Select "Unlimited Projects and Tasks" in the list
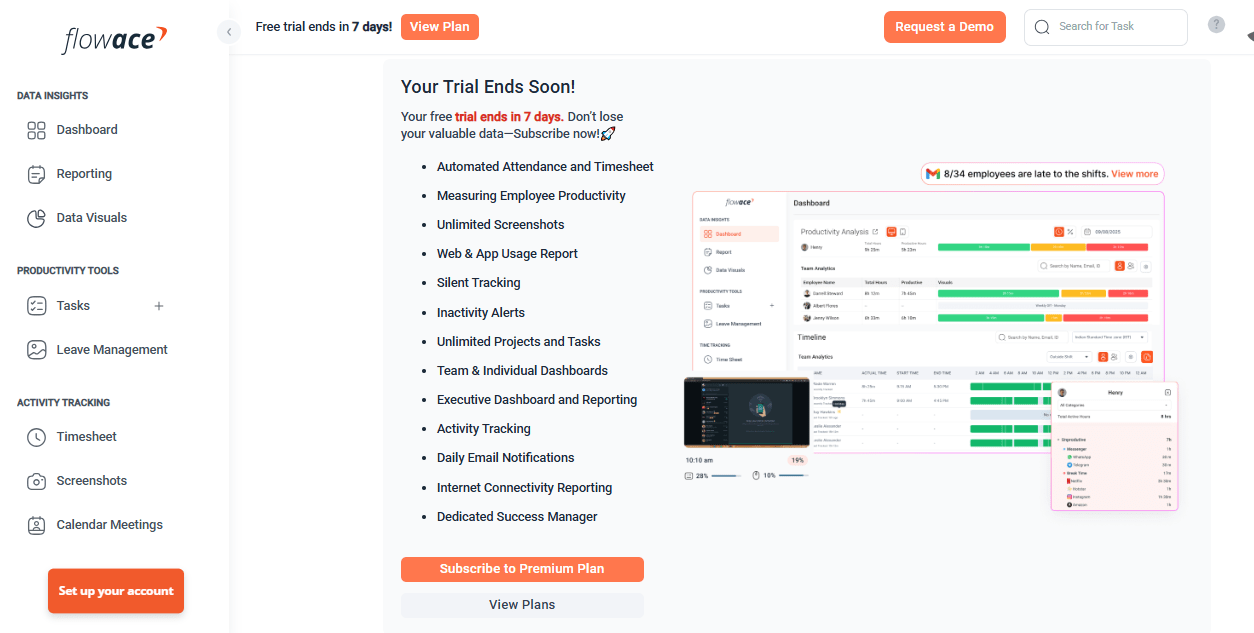 [519, 342]
